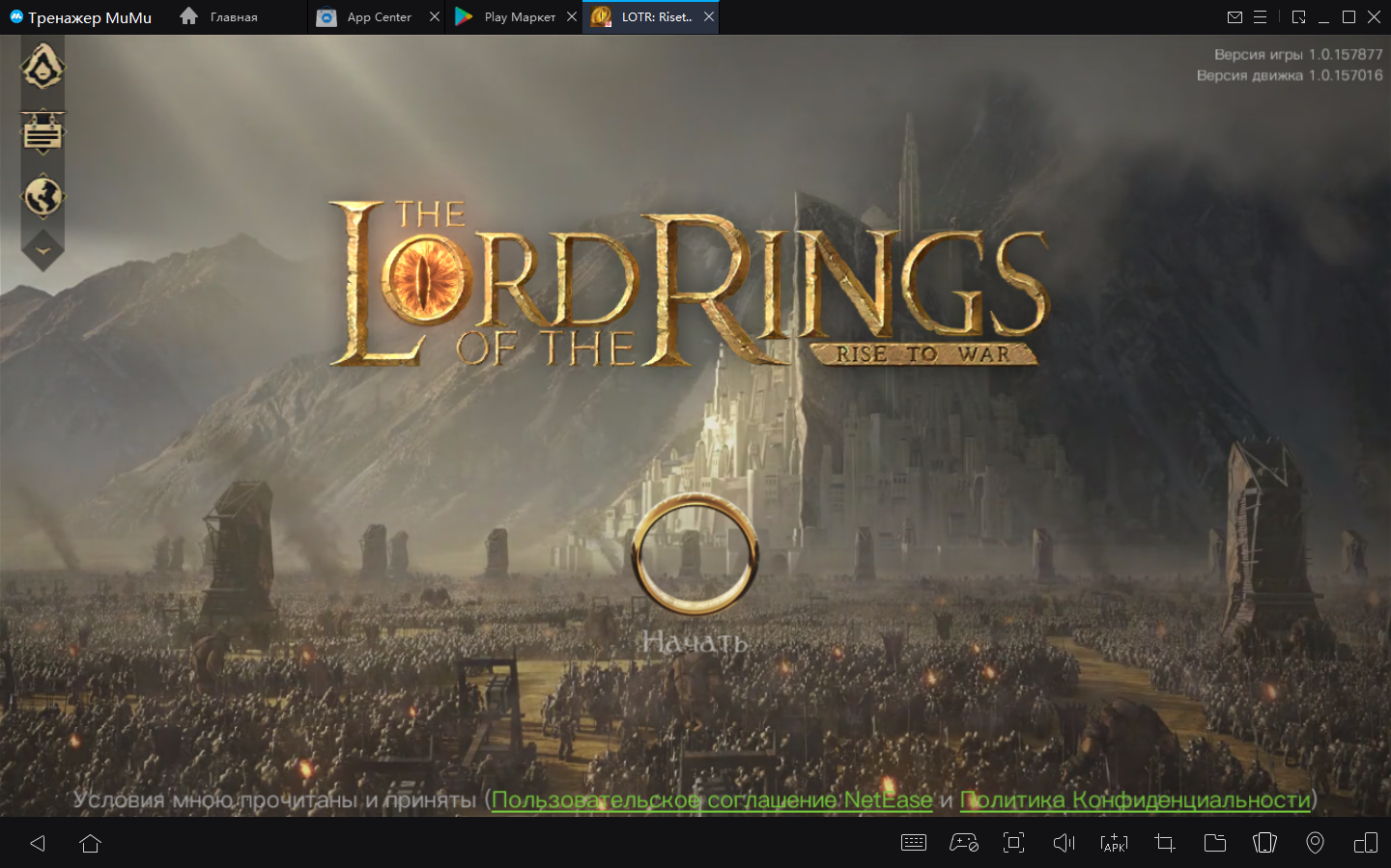
Task: Close the LOTR: Rise to War tab
Action: click(709, 16)
